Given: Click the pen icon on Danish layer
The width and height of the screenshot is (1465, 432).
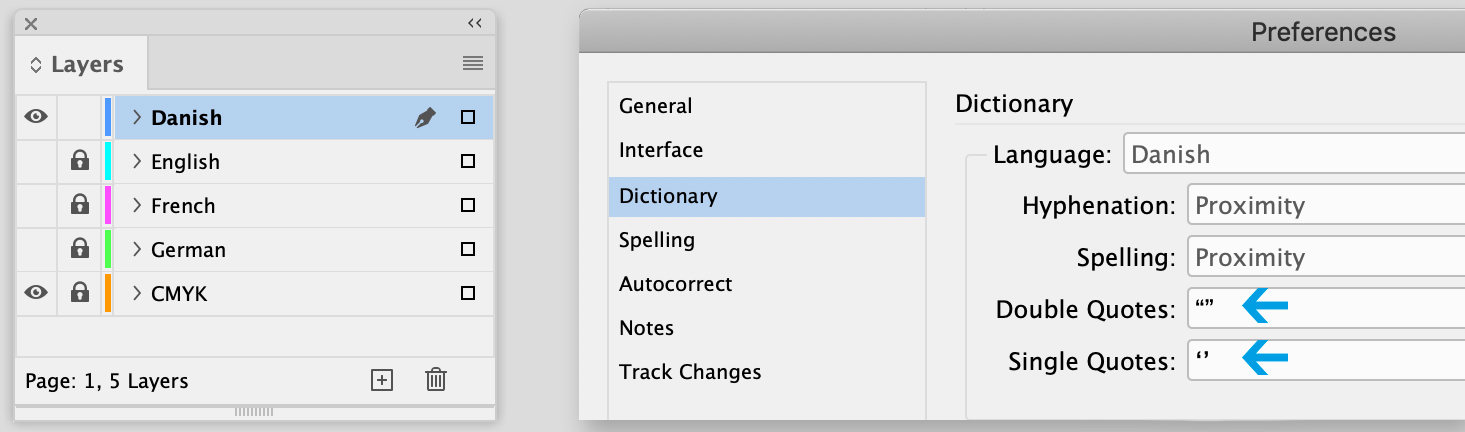Looking at the screenshot, I should (425, 118).
